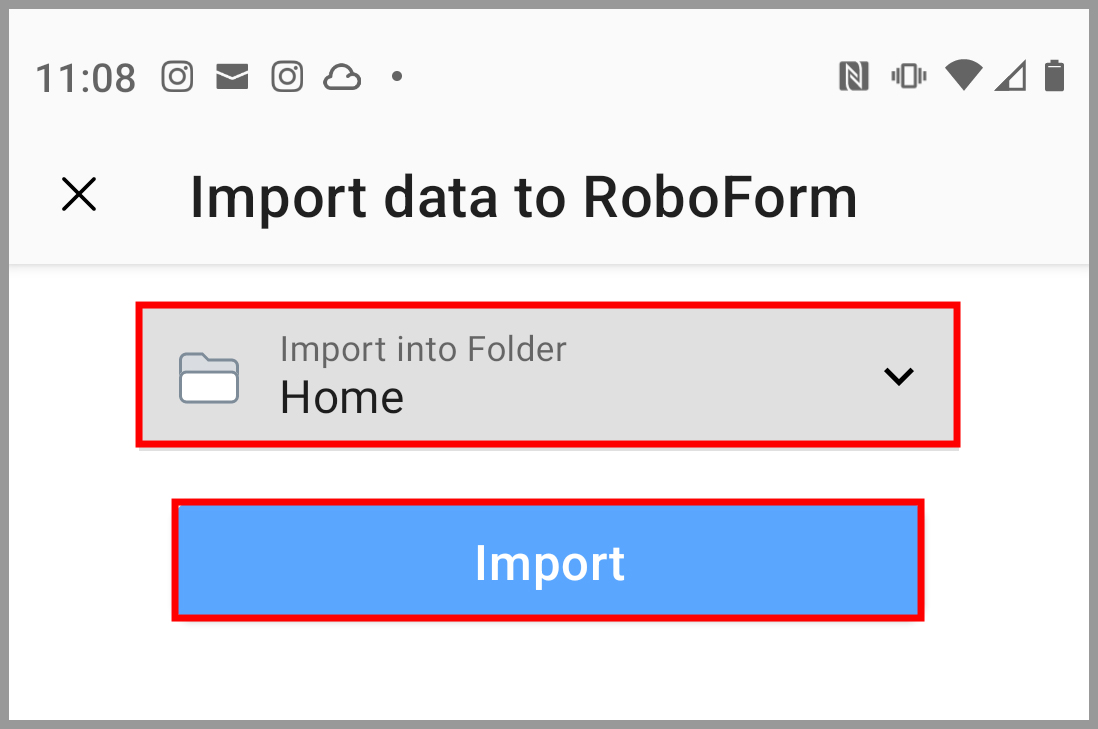Tap the vibrate mode status icon

coord(908,76)
